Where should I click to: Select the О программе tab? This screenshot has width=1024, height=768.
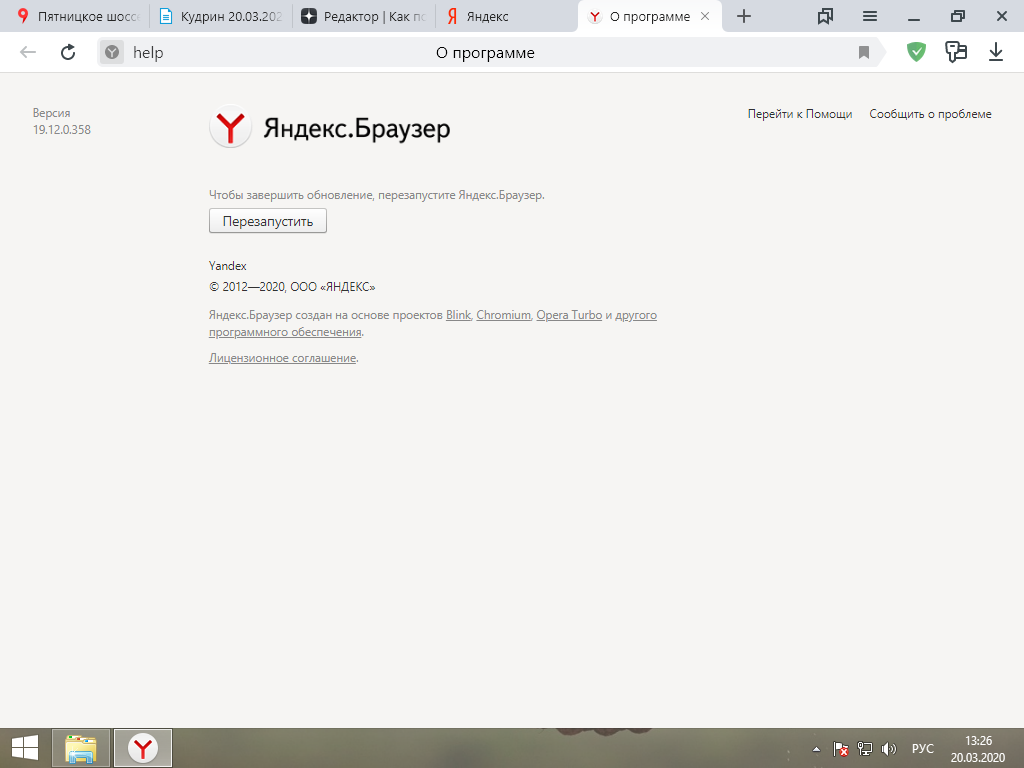pyautogui.click(x=650, y=16)
